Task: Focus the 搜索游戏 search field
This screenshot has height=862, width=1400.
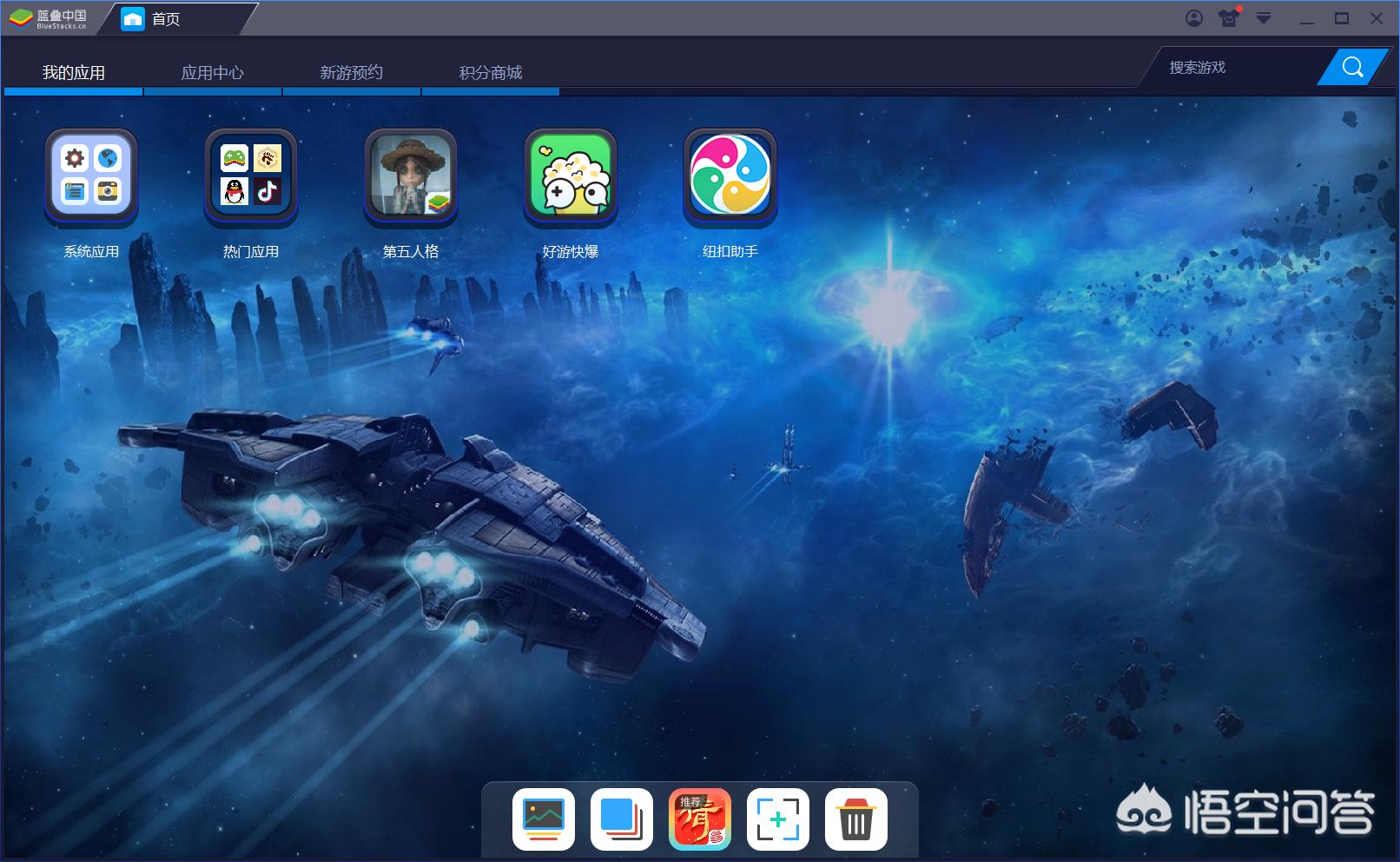Action: pos(1238,68)
